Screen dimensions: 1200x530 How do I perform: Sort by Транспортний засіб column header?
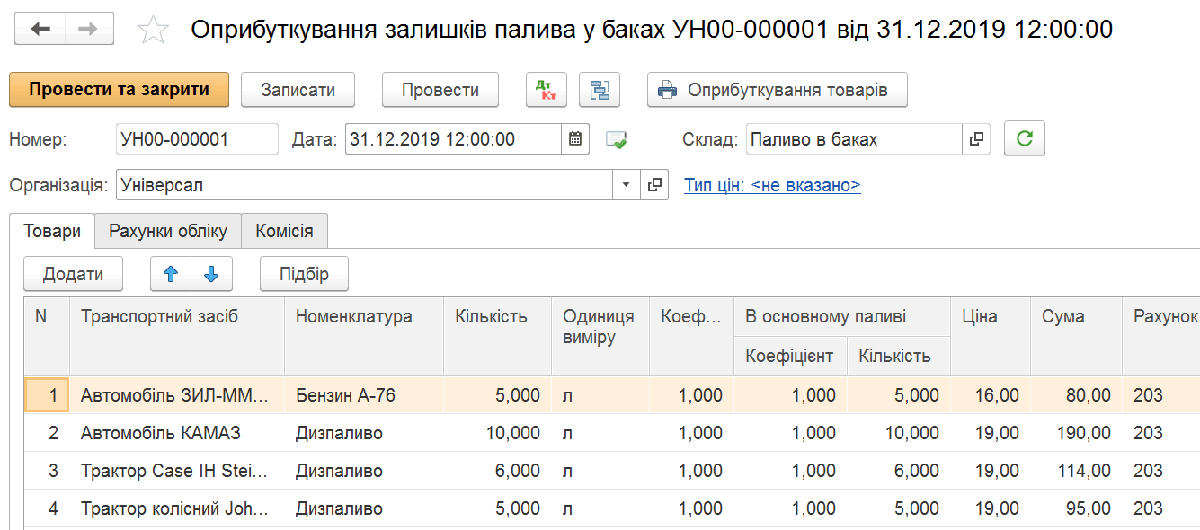click(177, 336)
